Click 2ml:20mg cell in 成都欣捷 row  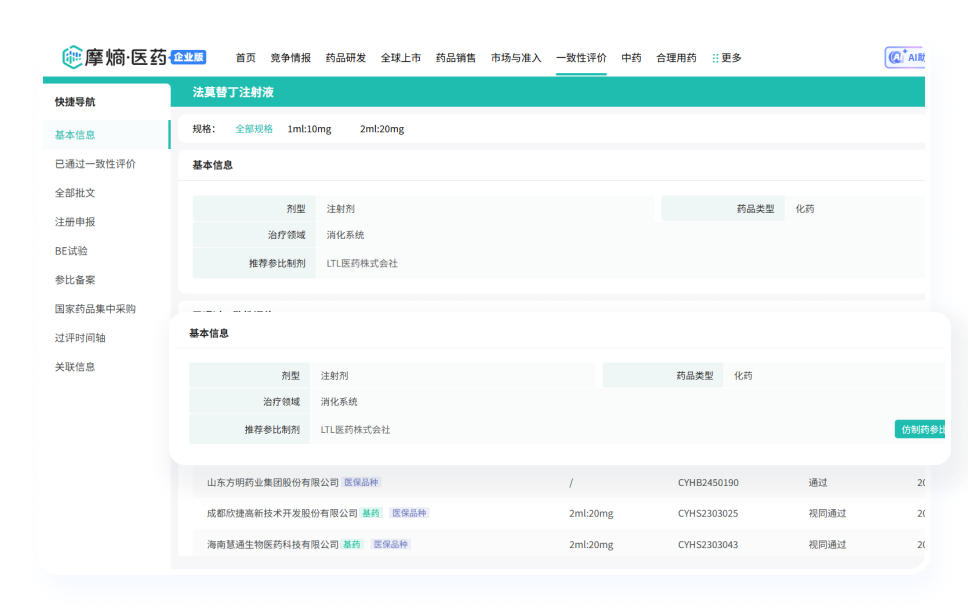pyautogui.click(x=591, y=513)
